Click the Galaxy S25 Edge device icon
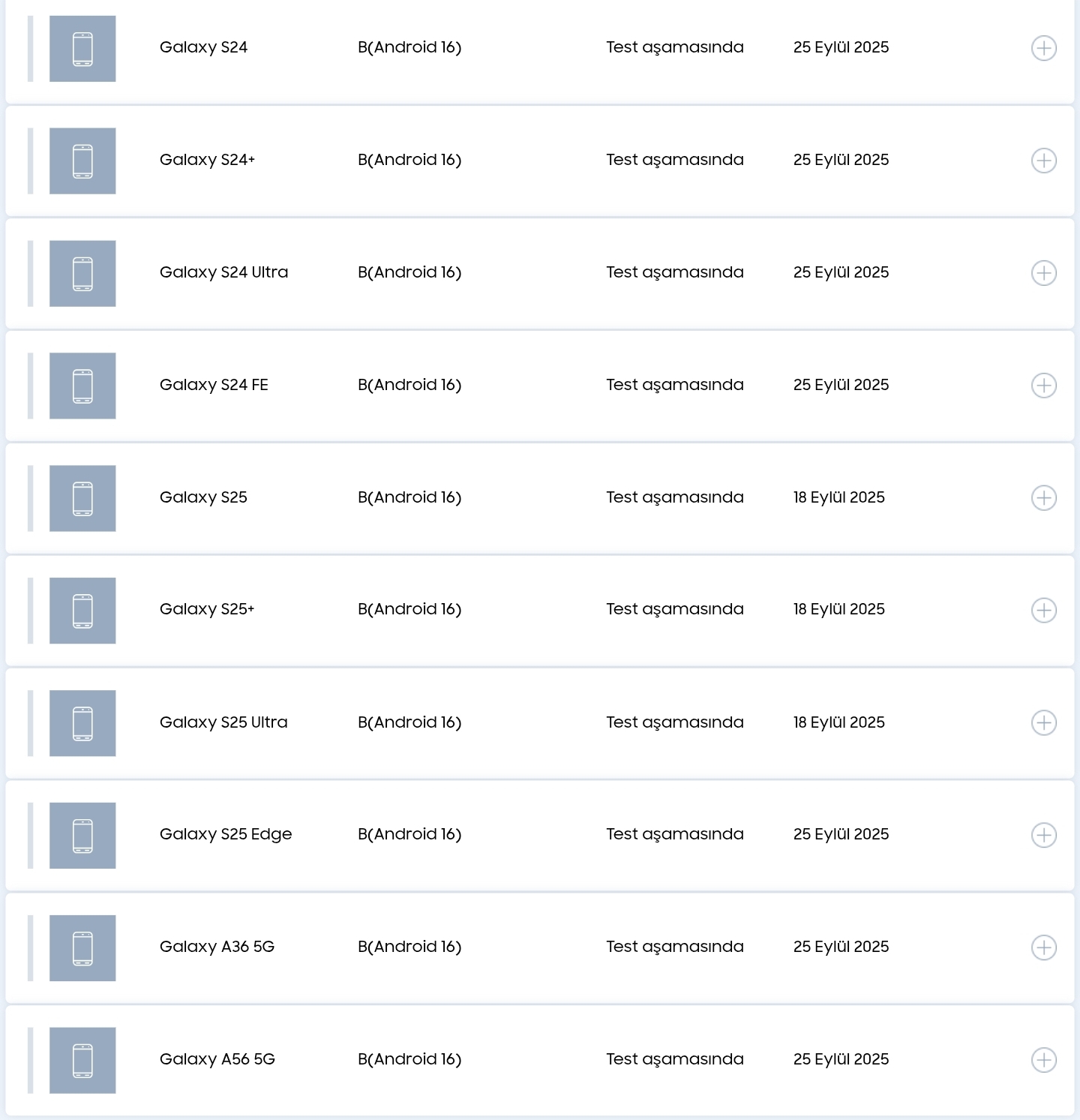Screen dimensions: 1080x1120 pyautogui.click(x=82, y=836)
